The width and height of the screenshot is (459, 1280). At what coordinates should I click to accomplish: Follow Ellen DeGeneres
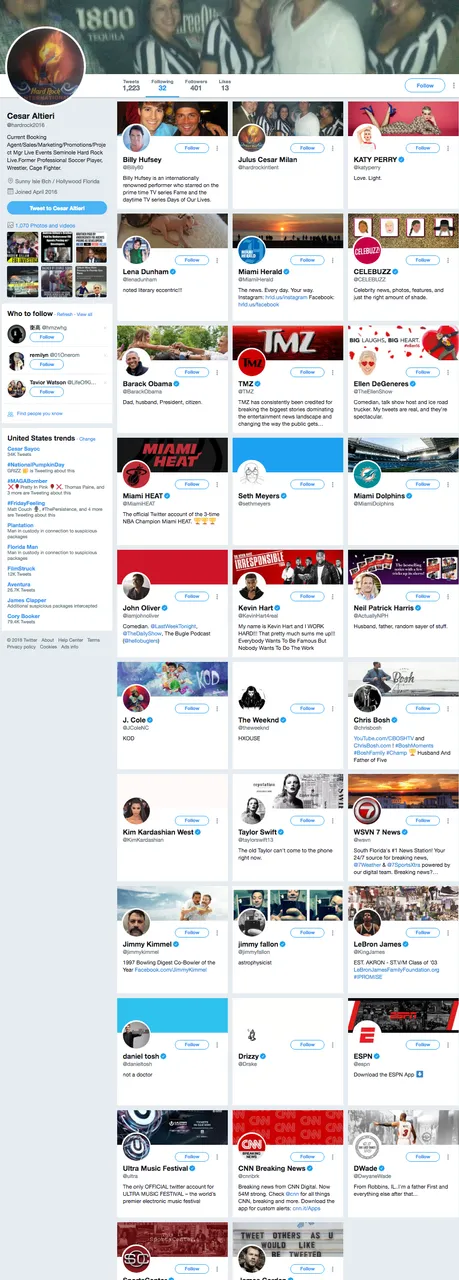click(x=423, y=371)
